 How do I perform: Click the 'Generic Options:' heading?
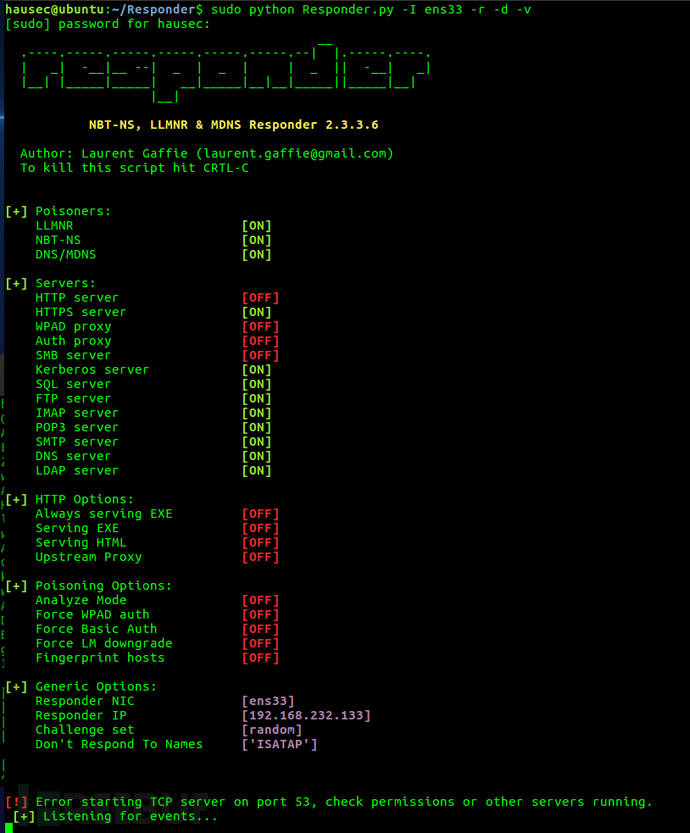pyautogui.click(x=96, y=686)
